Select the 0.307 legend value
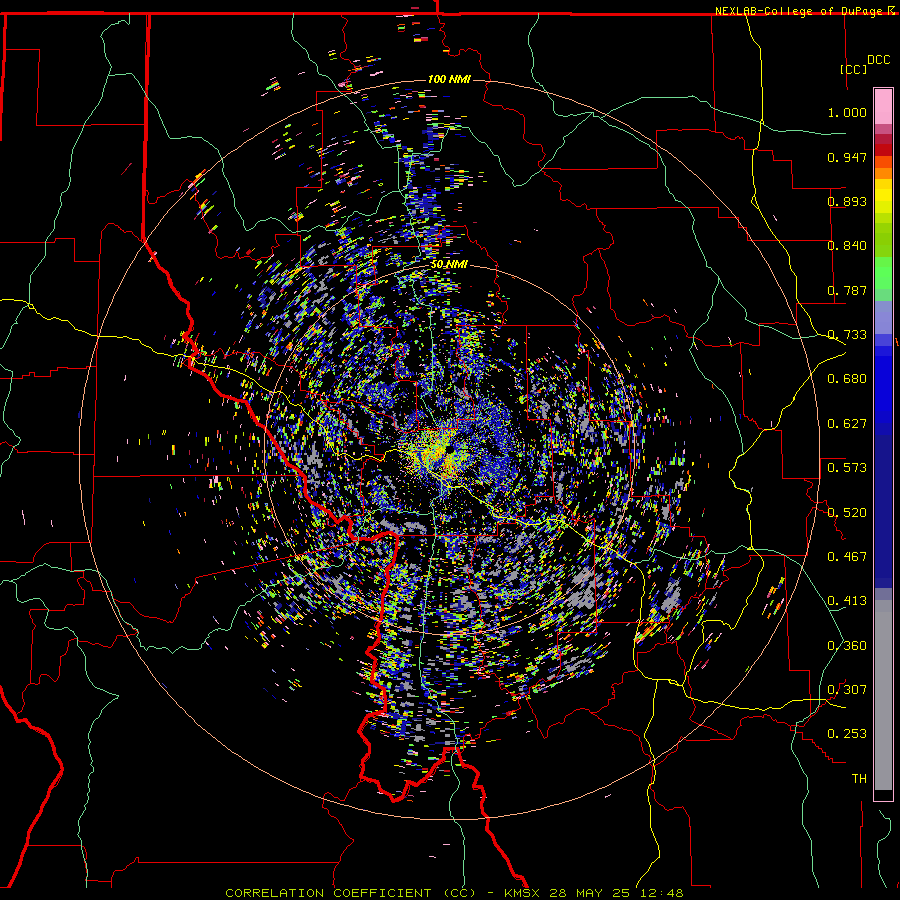900x900 pixels. [847, 690]
